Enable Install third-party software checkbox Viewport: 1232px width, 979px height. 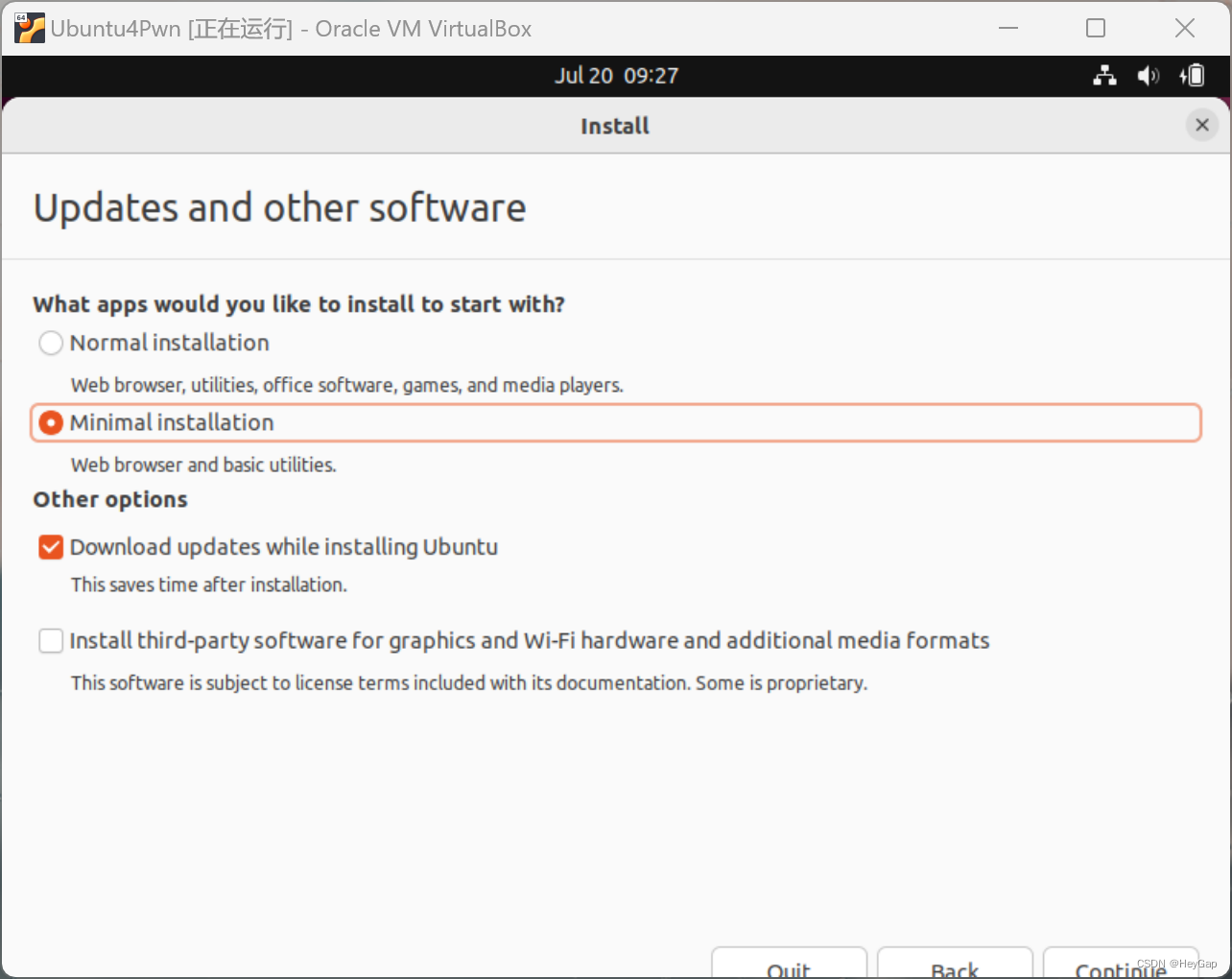tap(50, 640)
